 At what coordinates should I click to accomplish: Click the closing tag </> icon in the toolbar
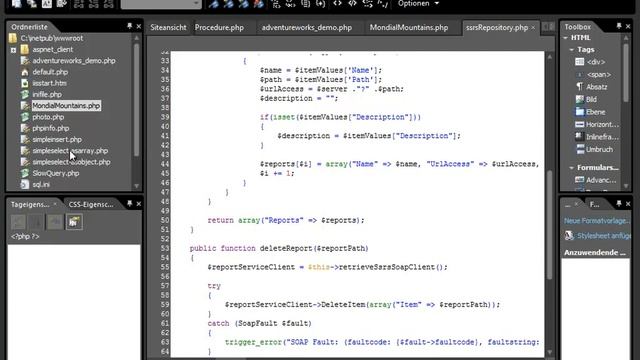click(353, 4)
